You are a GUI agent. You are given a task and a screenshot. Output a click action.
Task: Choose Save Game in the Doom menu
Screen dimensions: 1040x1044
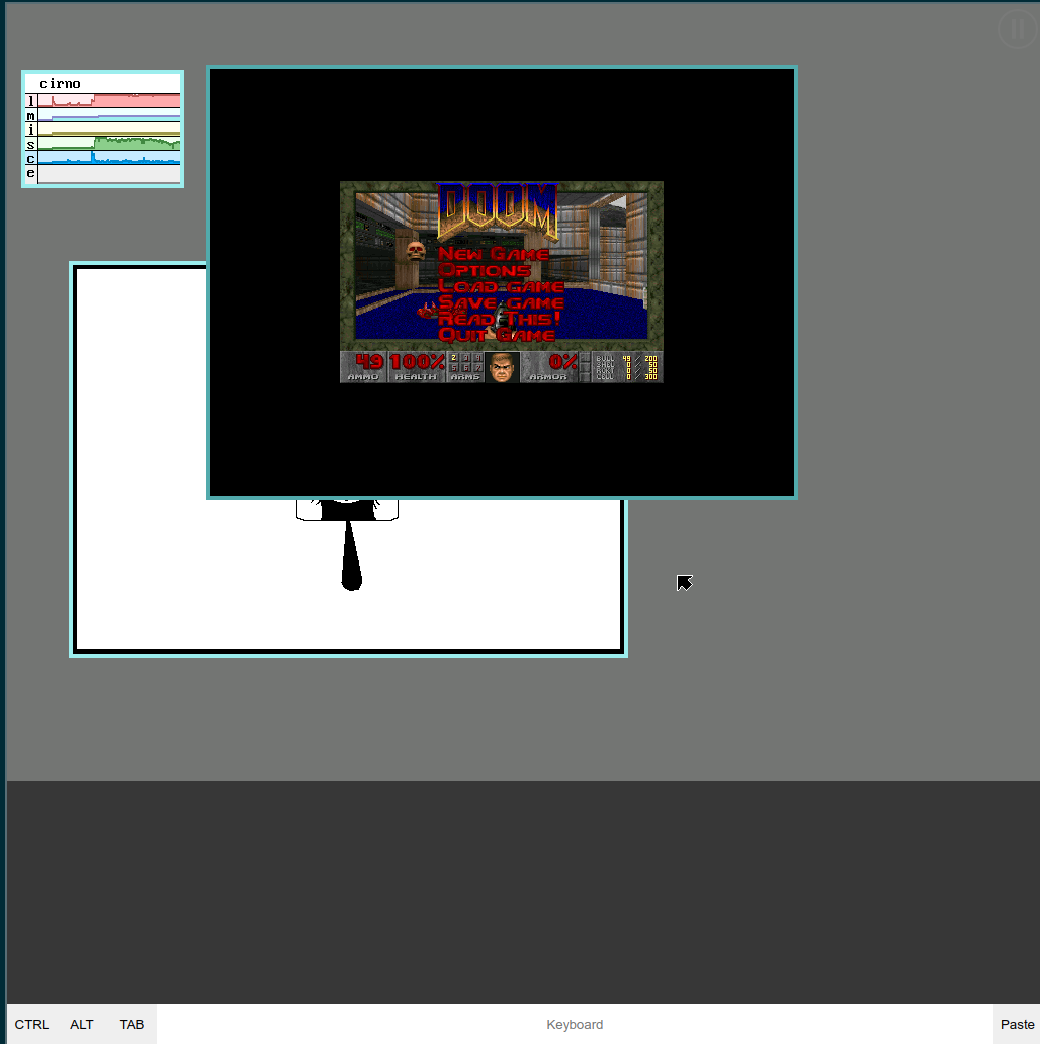(x=501, y=303)
